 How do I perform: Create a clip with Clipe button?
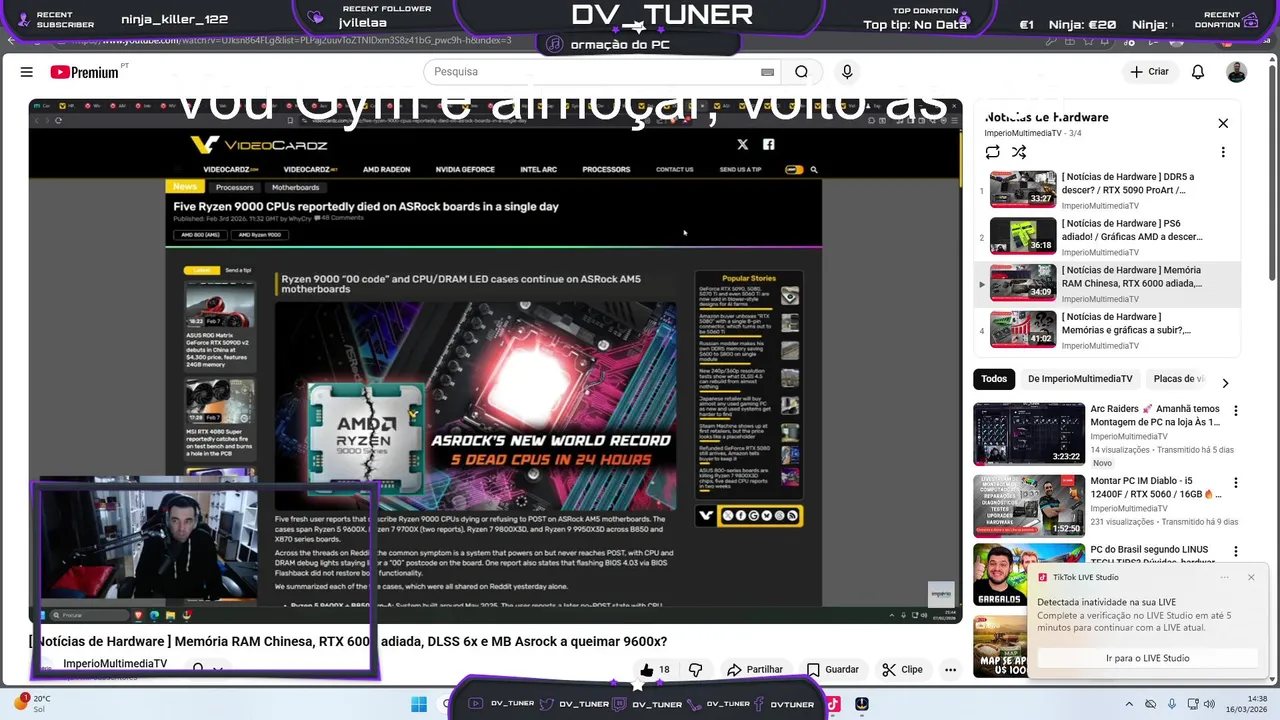903,669
